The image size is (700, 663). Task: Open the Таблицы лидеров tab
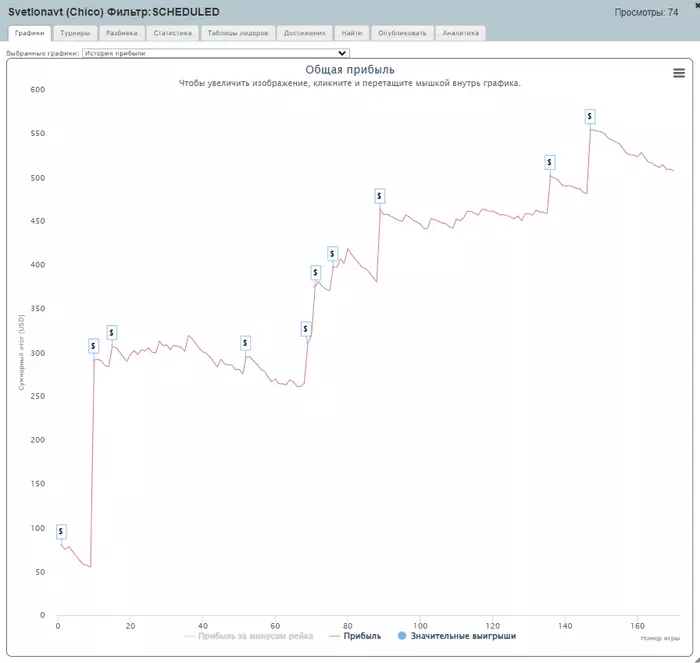[238, 33]
